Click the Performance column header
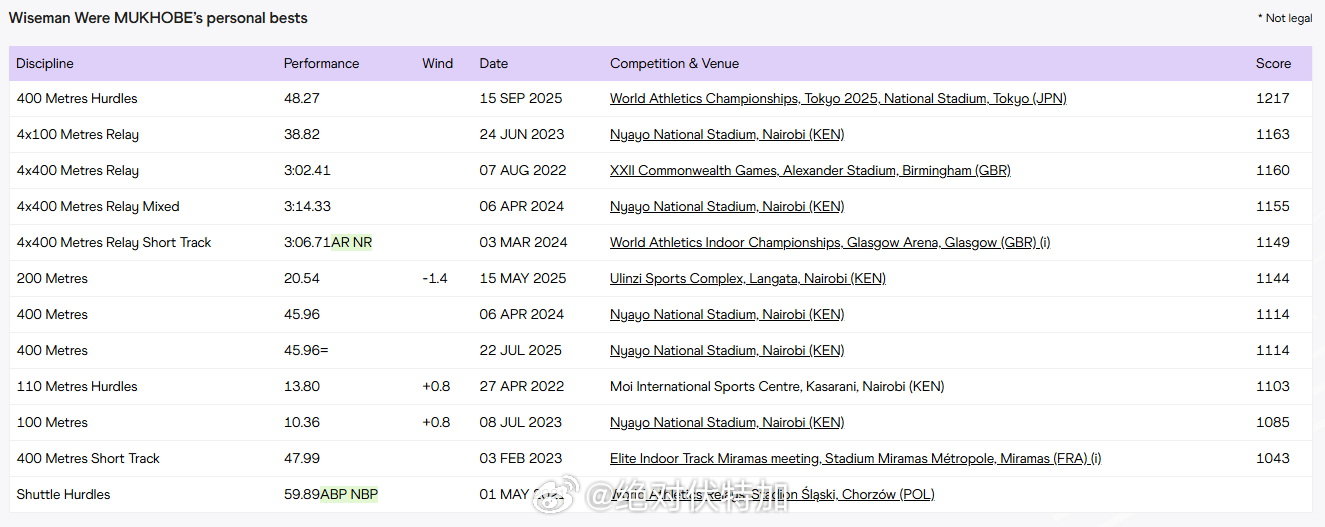 (x=321, y=63)
